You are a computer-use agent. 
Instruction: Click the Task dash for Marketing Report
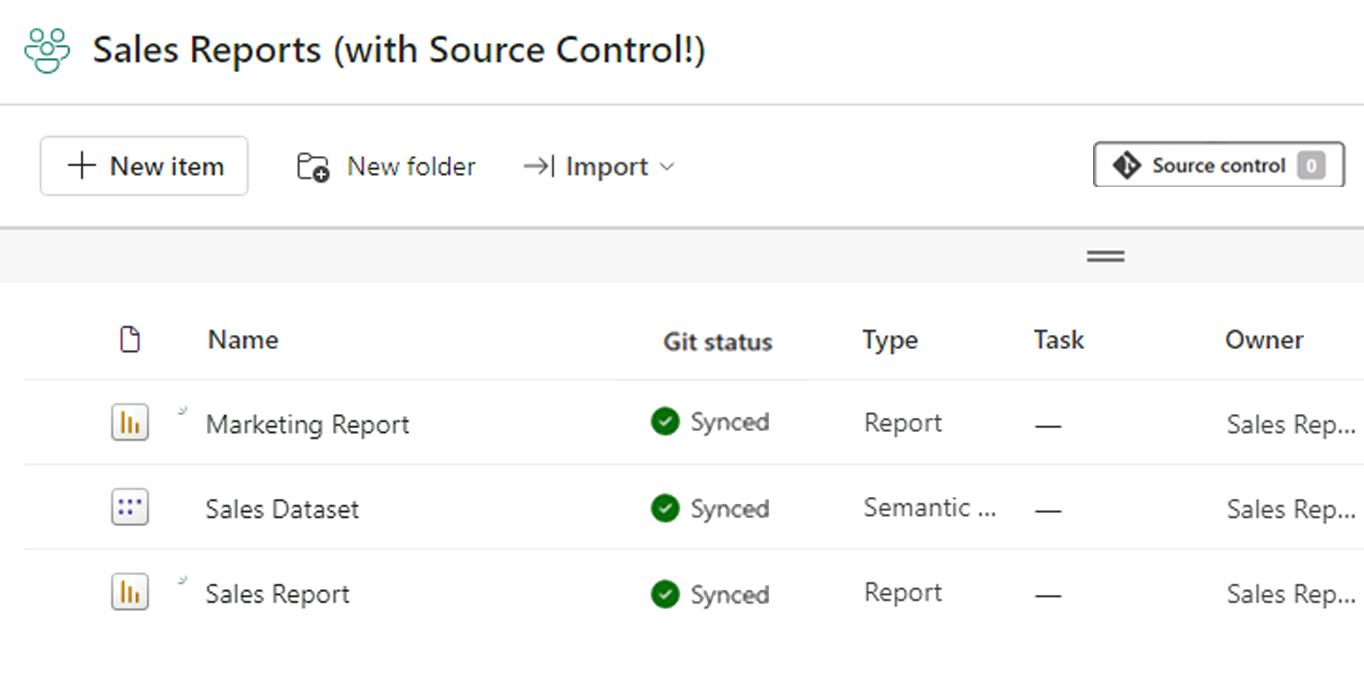pos(1048,426)
